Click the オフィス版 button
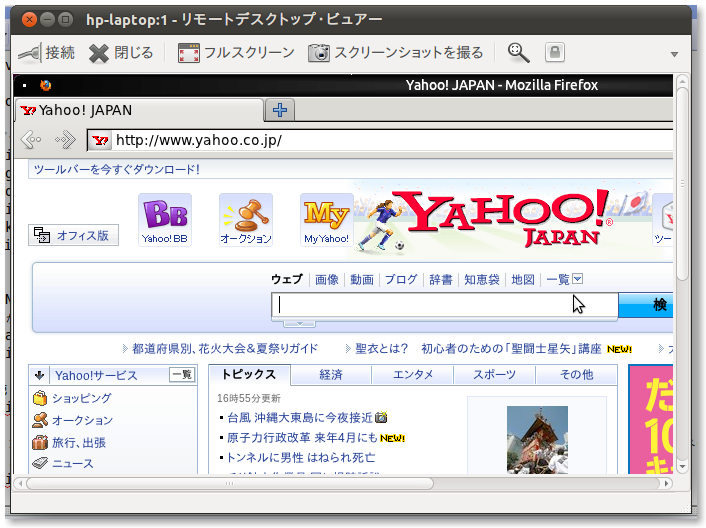Image resolution: width=706 pixels, height=528 pixels. (73, 235)
